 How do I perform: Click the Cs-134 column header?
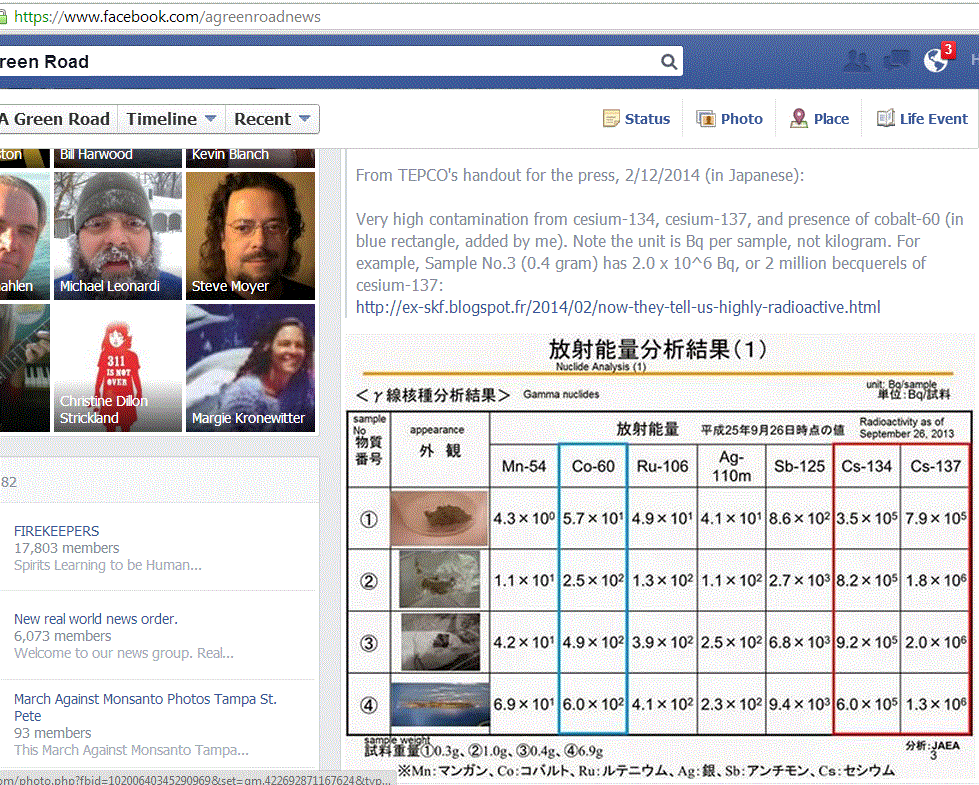pyautogui.click(x=867, y=466)
